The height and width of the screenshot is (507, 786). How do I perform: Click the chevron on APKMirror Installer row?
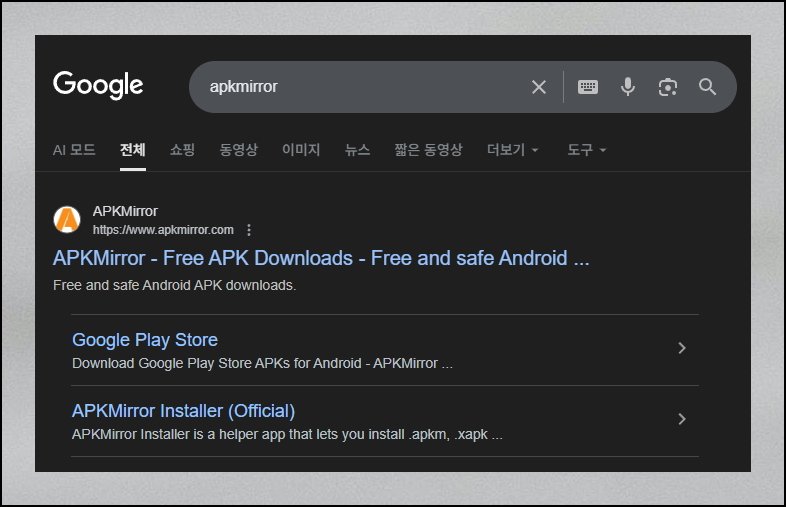pos(682,419)
